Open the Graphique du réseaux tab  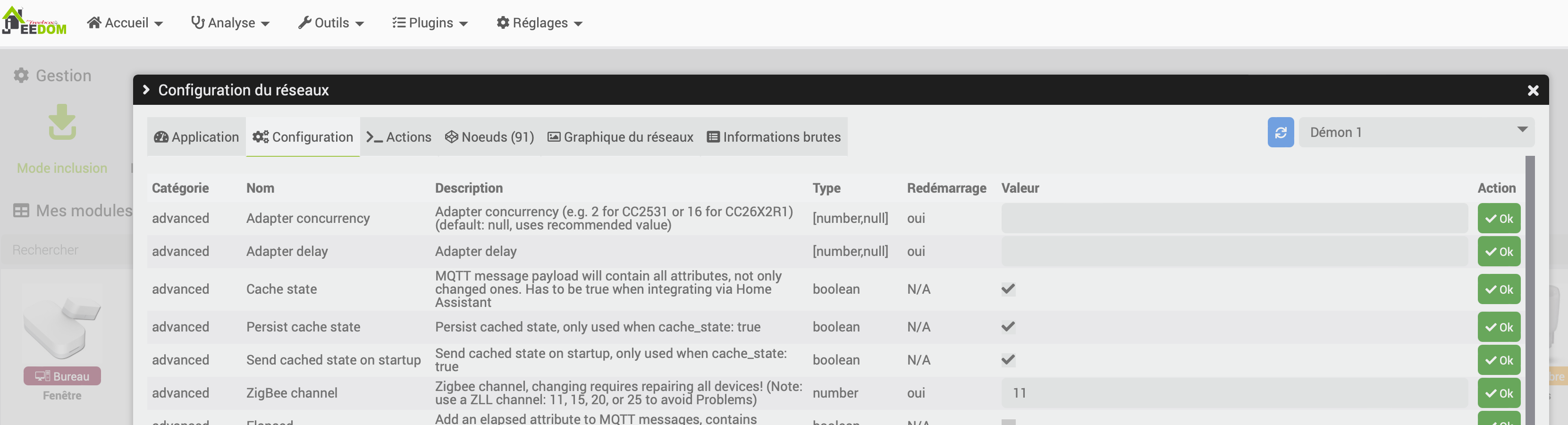[x=620, y=137]
